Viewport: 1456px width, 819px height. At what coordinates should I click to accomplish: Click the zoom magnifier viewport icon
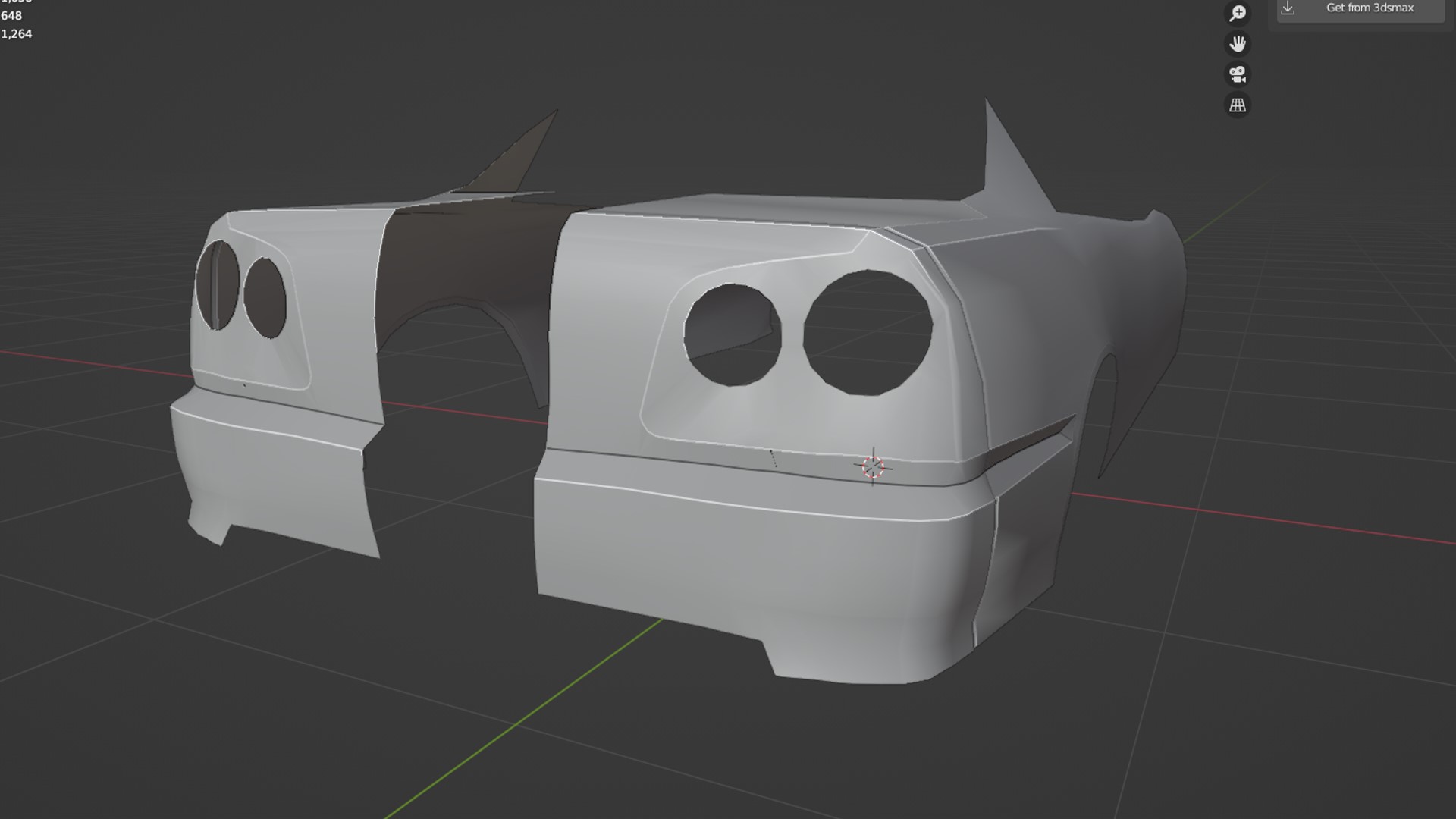pyautogui.click(x=1238, y=14)
